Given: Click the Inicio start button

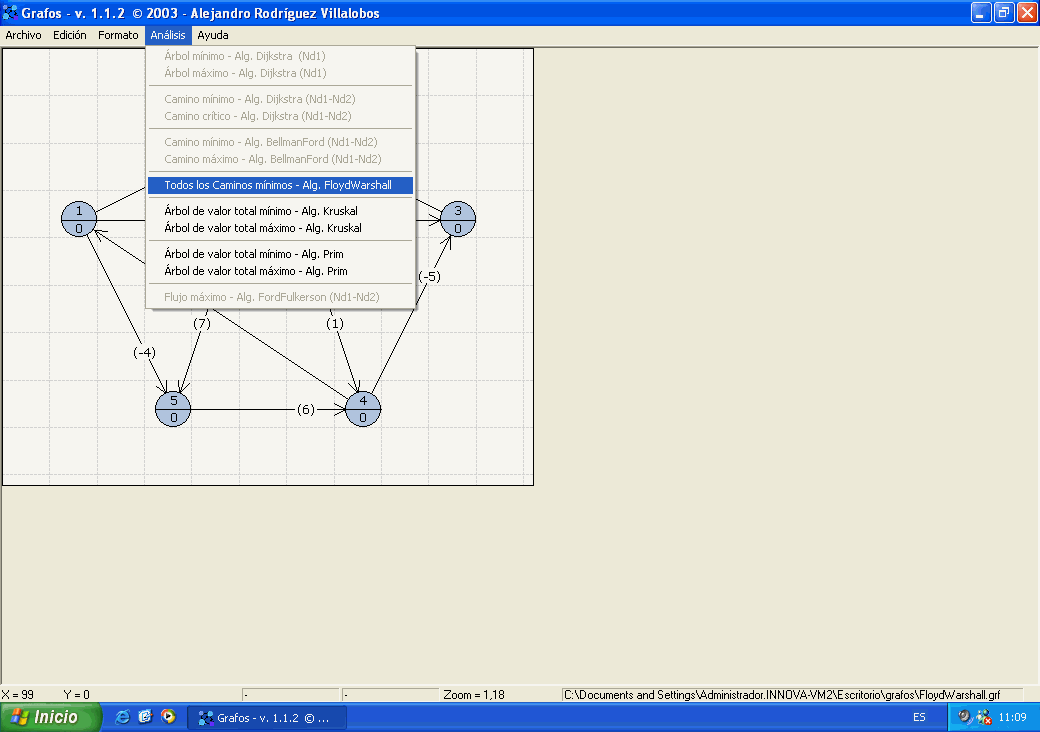Looking at the screenshot, I should point(51,717).
